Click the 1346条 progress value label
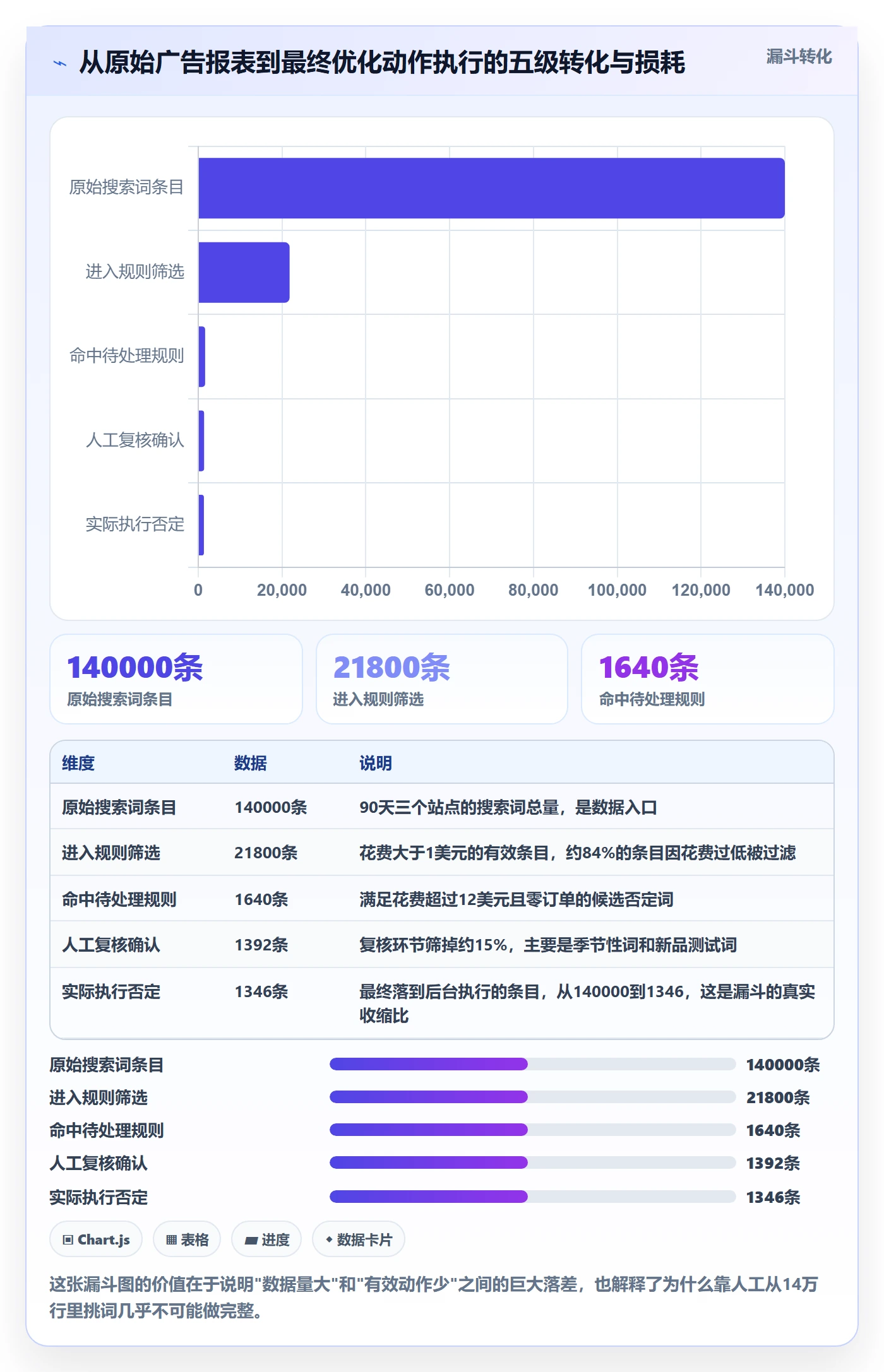The height and width of the screenshot is (1372, 884). pyautogui.click(x=773, y=1197)
